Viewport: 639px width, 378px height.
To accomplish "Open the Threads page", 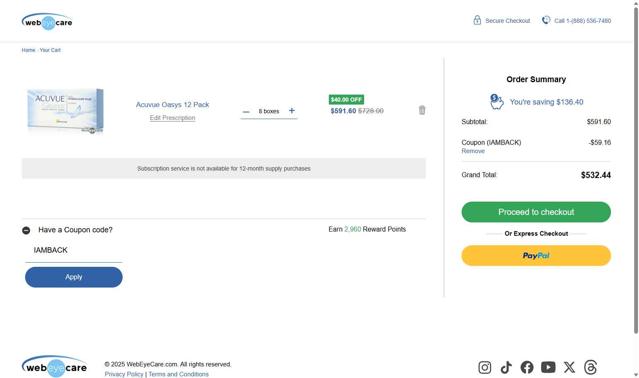I will [x=591, y=367].
